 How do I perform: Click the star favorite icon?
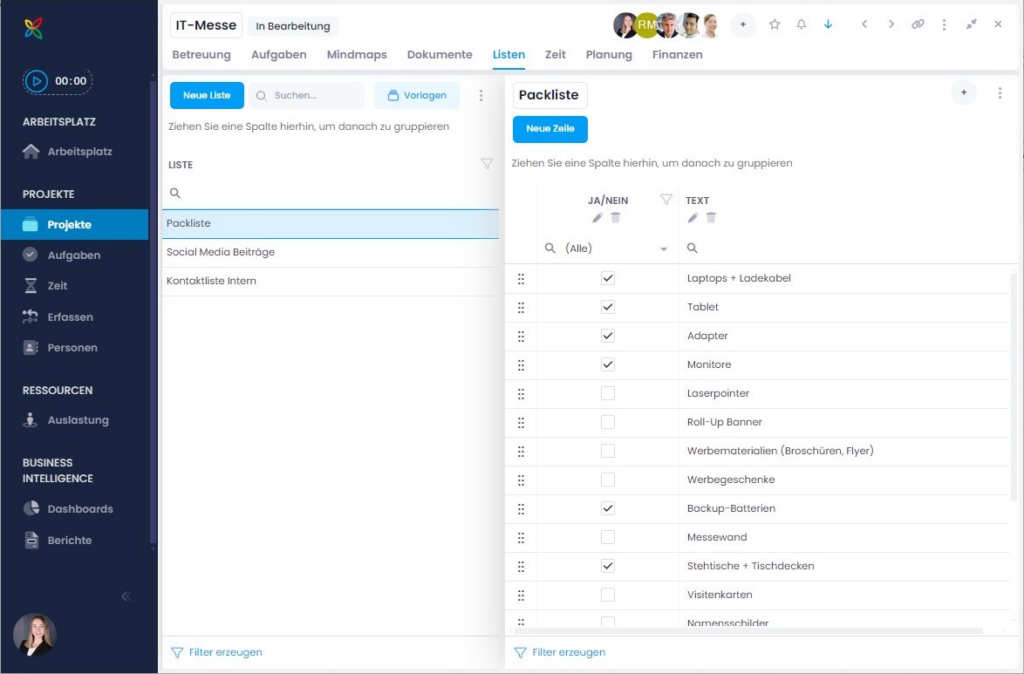point(774,25)
